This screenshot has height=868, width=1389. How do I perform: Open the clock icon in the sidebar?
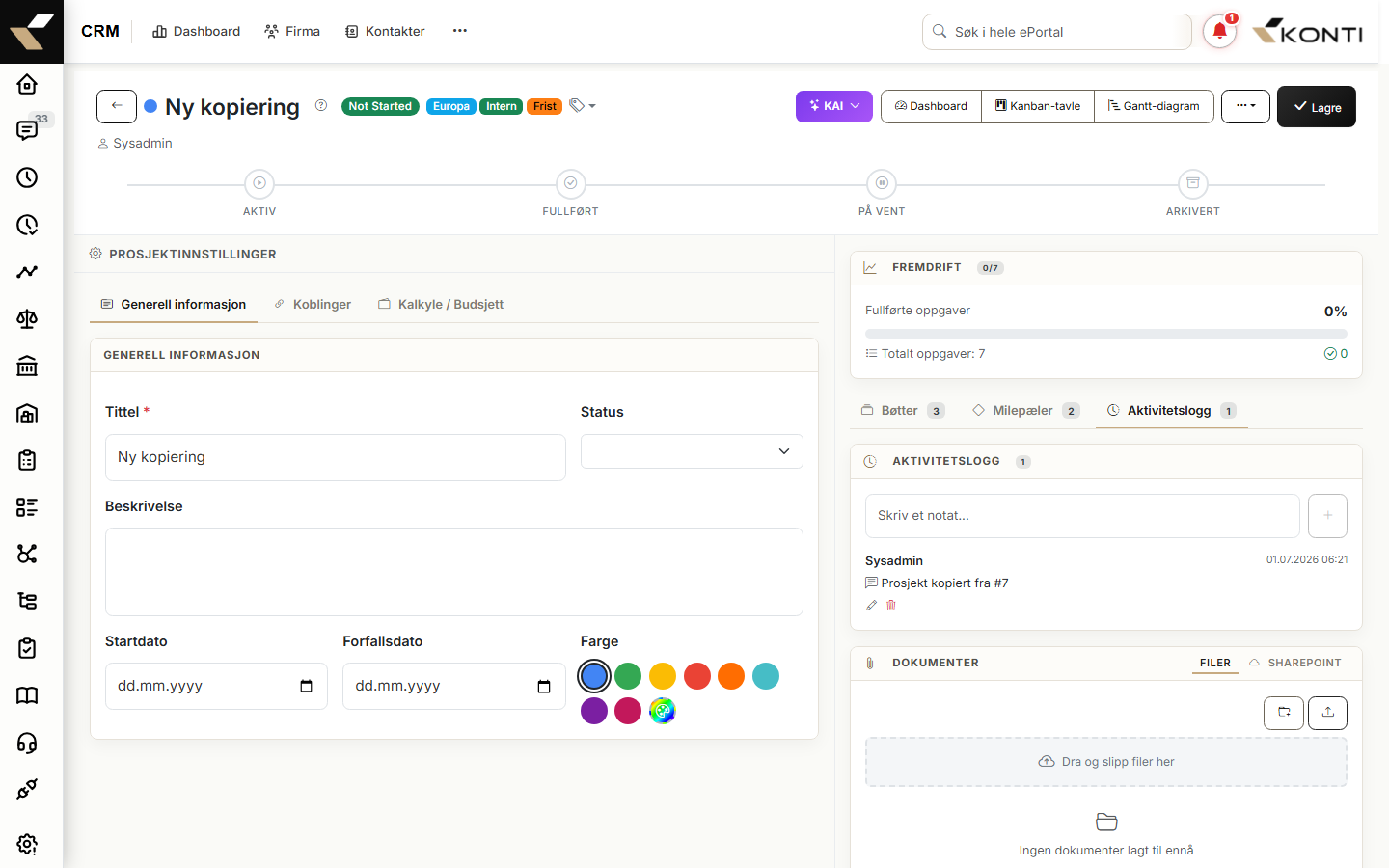[x=27, y=177]
